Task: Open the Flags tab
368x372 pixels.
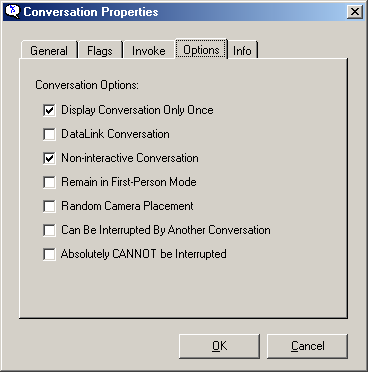Action: pyautogui.click(x=100, y=51)
